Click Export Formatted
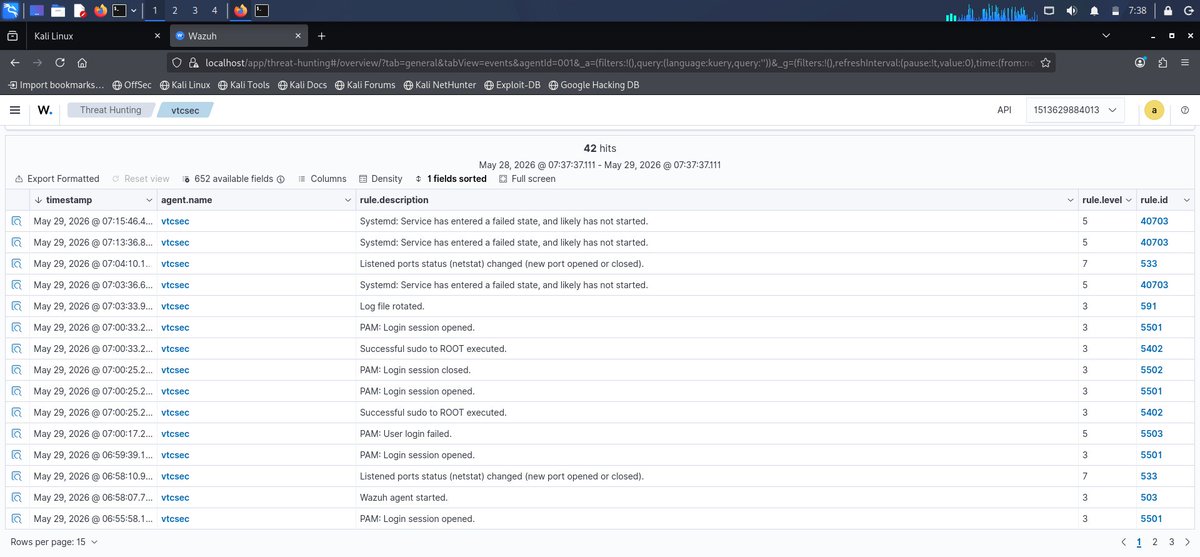 point(57,179)
